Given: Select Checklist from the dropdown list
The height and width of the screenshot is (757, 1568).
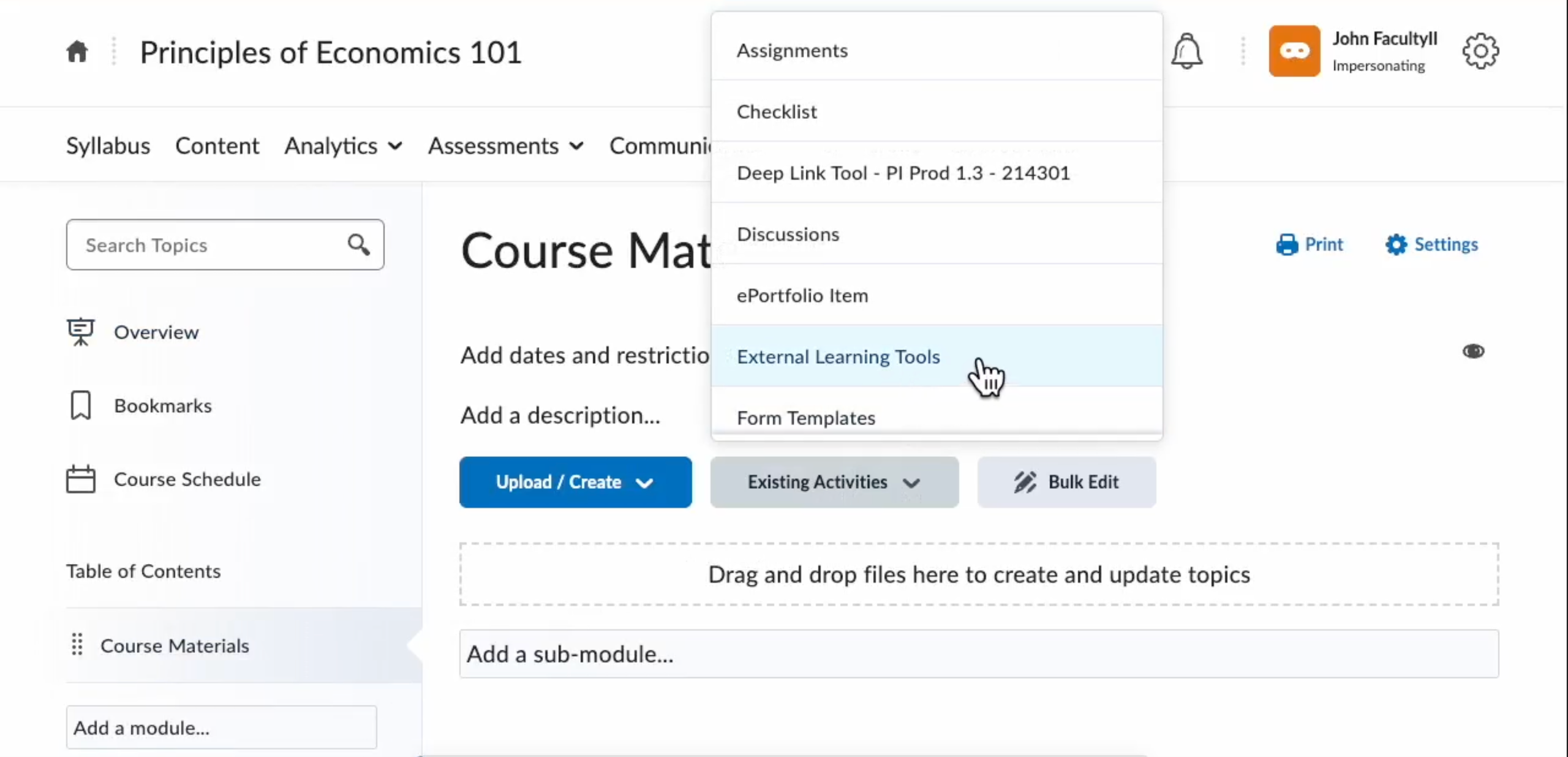Looking at the screenshot, I should [937, 111].
